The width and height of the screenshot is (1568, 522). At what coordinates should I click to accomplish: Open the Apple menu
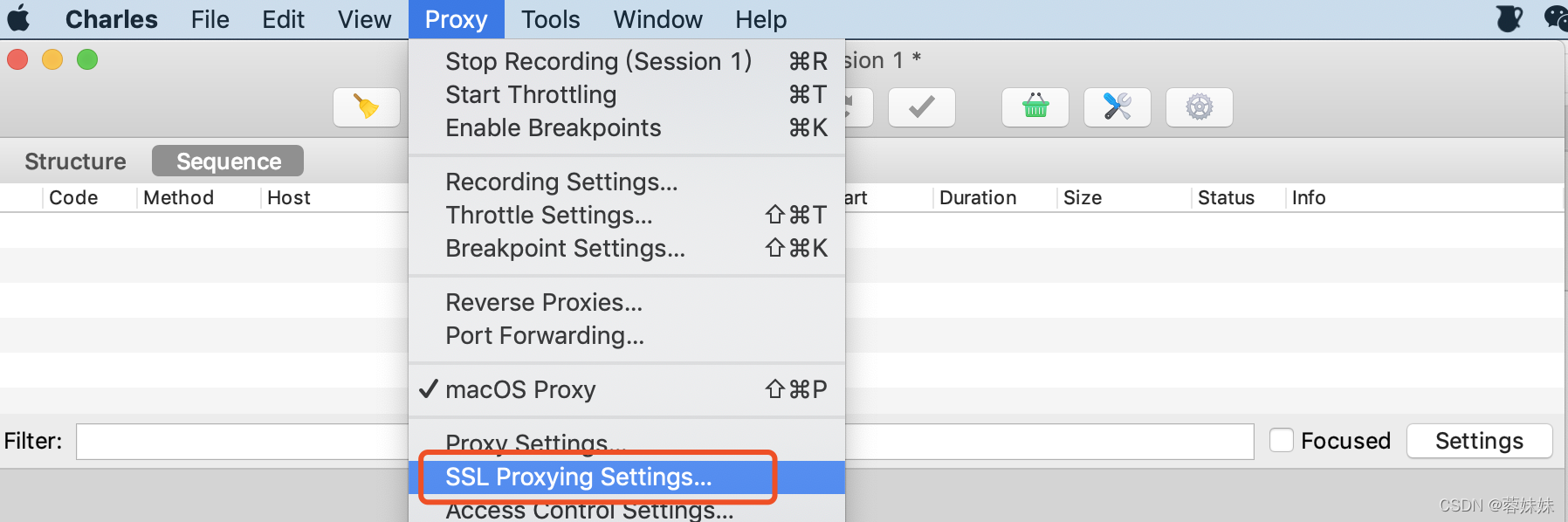19,18
